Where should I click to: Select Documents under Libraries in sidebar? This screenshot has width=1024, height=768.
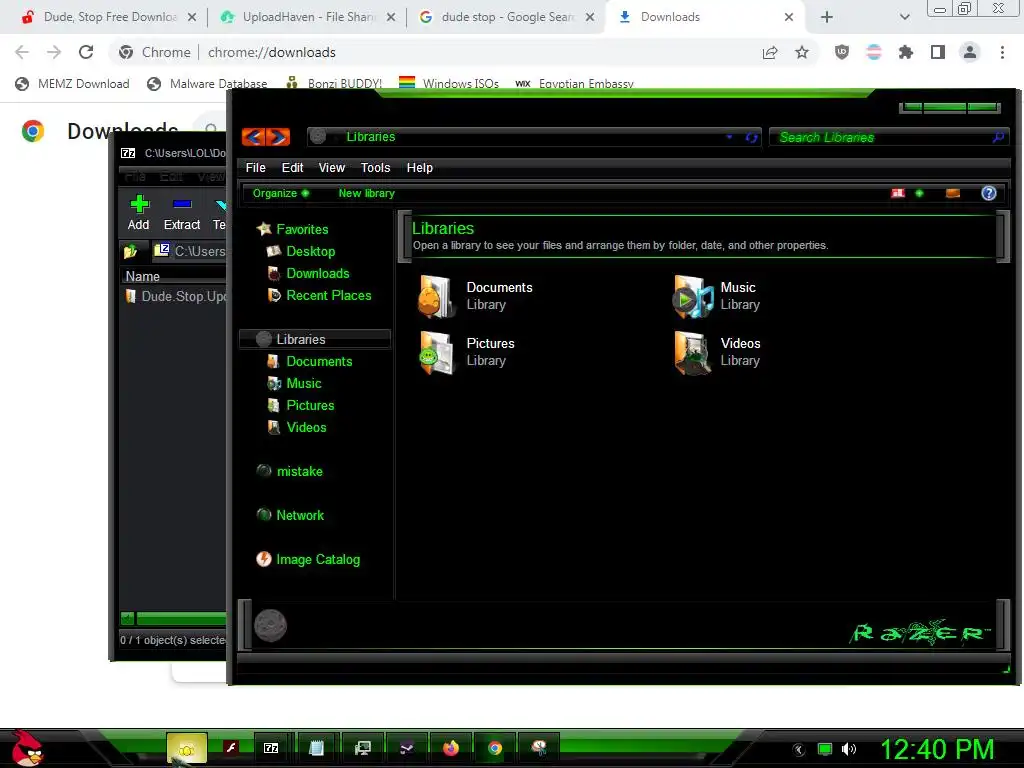319,361
